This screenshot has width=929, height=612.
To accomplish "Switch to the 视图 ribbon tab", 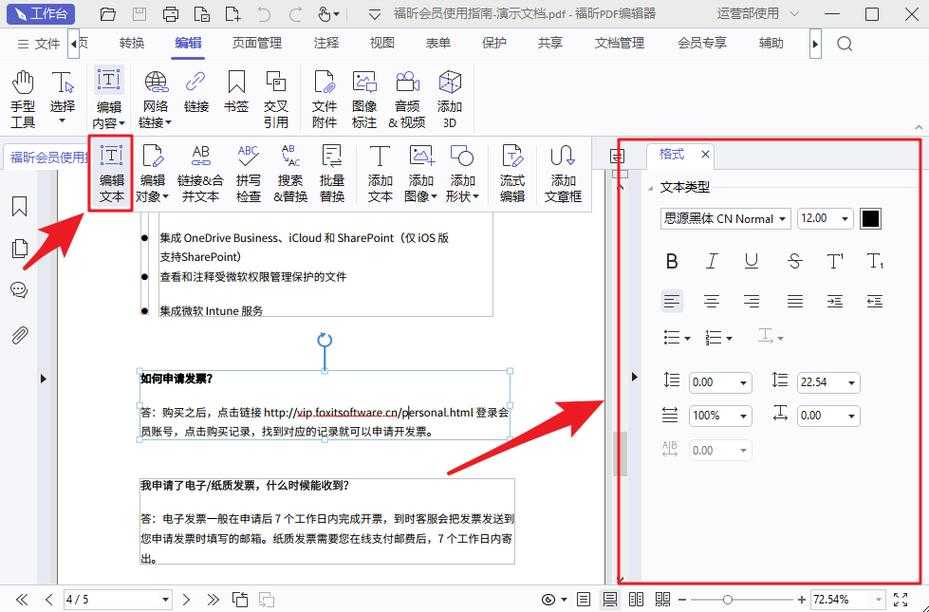I will tap(381, 43).
